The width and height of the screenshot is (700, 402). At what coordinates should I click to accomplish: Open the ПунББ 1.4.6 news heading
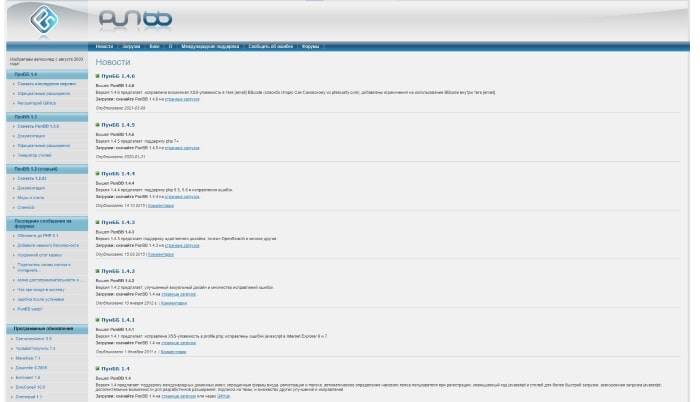click(x=118, y=76)
